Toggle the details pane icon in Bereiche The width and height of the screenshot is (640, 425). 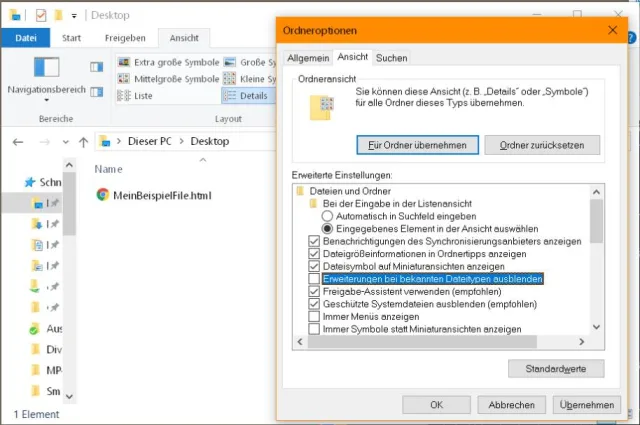(x=97, y=92)
